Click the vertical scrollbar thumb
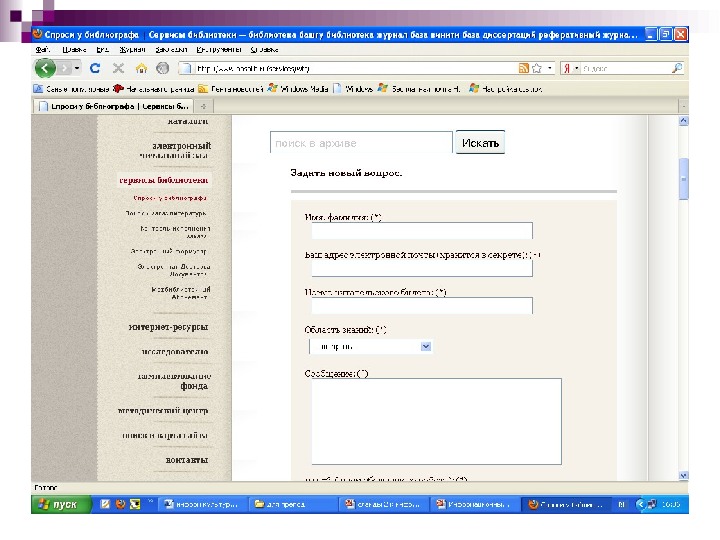Image resolution: width=720 pixels, height=540 pixels. pyautogui.click(x=684, y=179)
